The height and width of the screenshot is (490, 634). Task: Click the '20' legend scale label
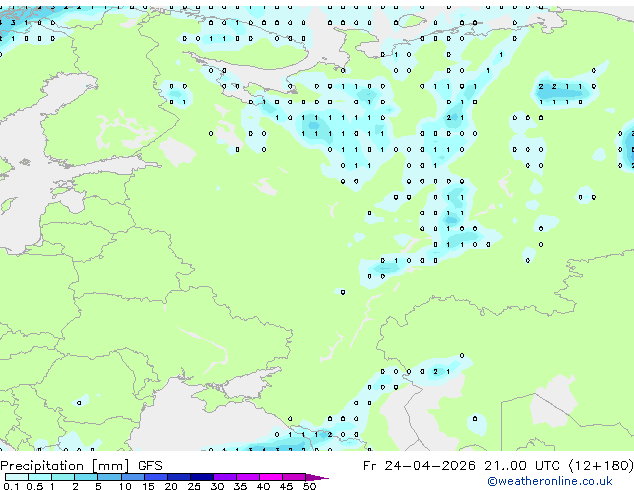click(171, 486)
